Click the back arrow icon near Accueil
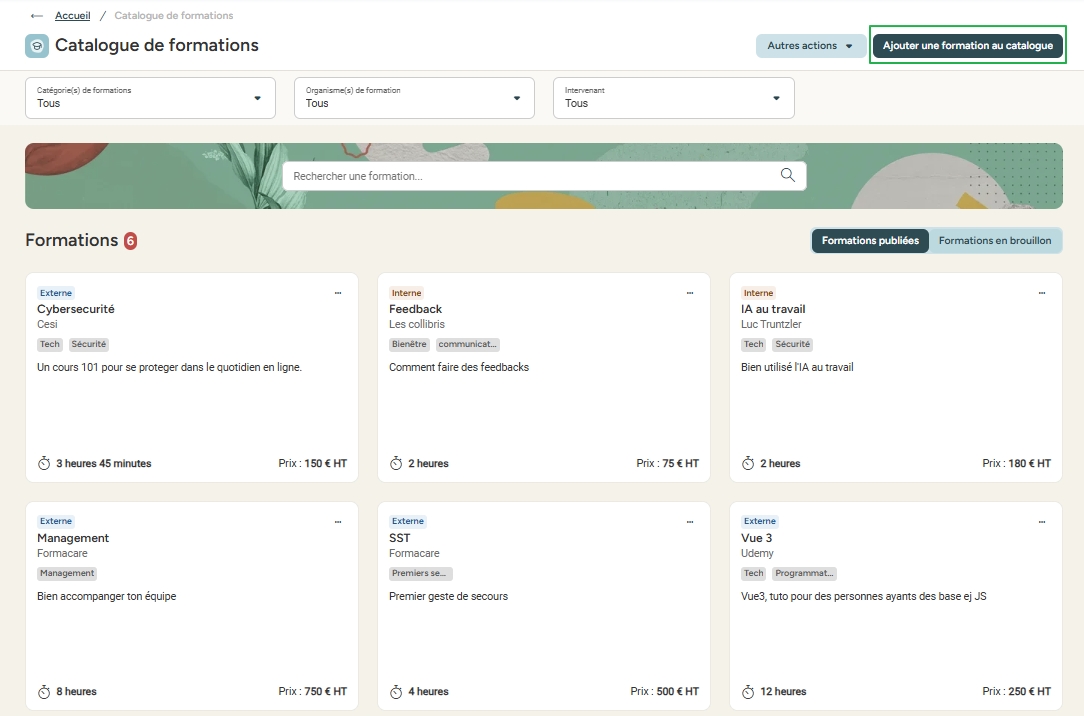 point(37,16)
